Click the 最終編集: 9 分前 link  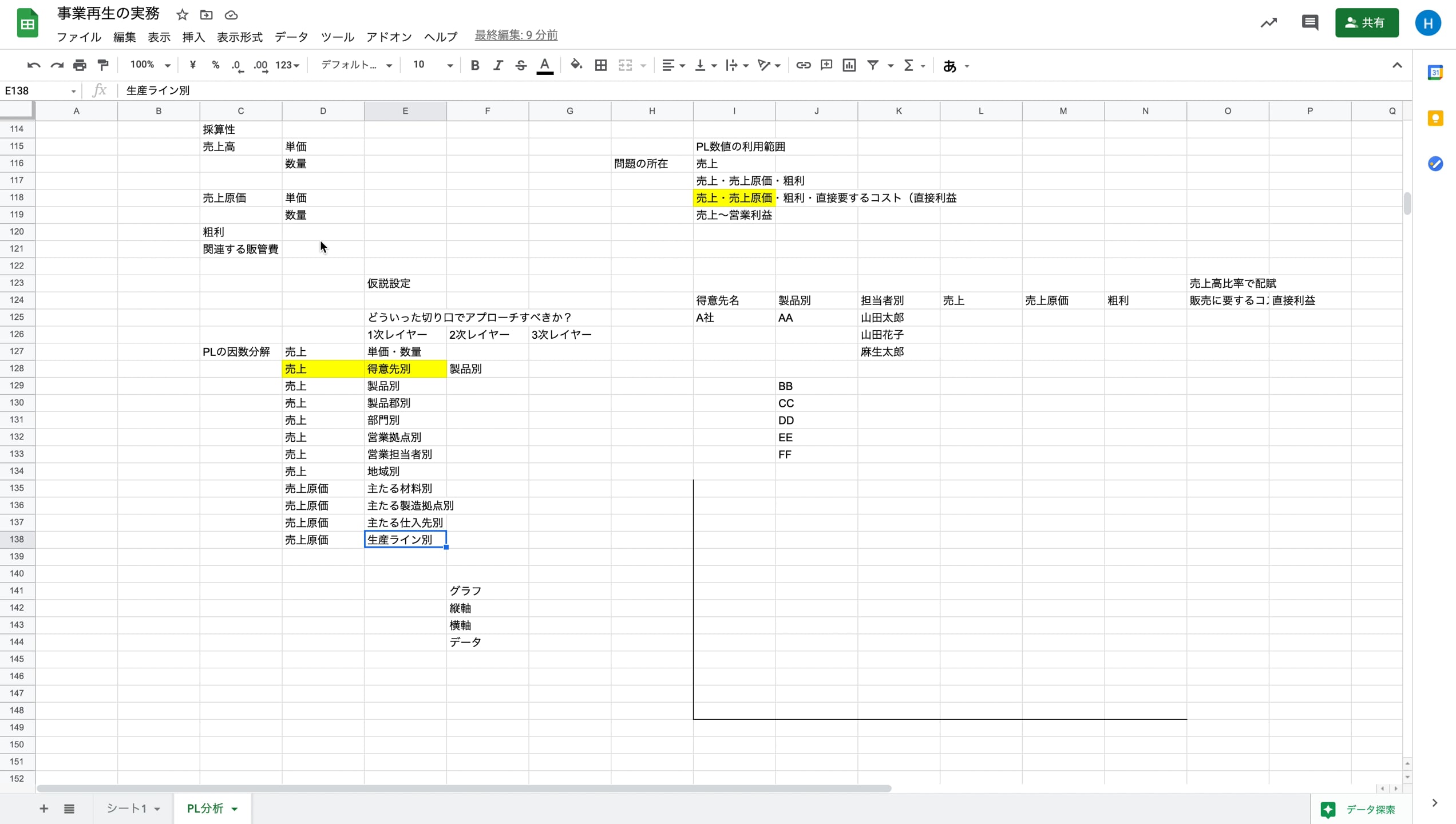515,35
